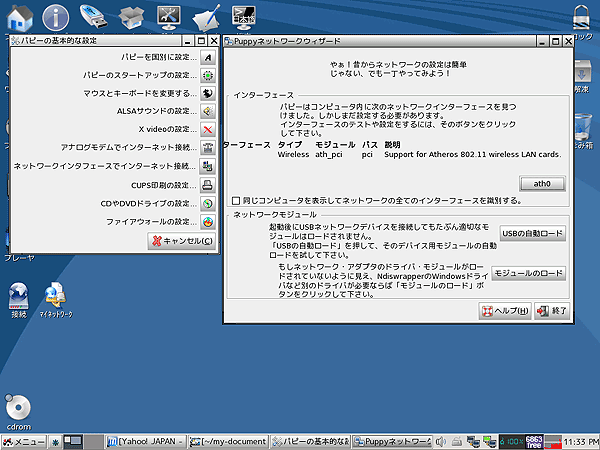
Task: Click the キャンセル(C) cancel button
Action: pyautogui.click(x=182, y=241)
